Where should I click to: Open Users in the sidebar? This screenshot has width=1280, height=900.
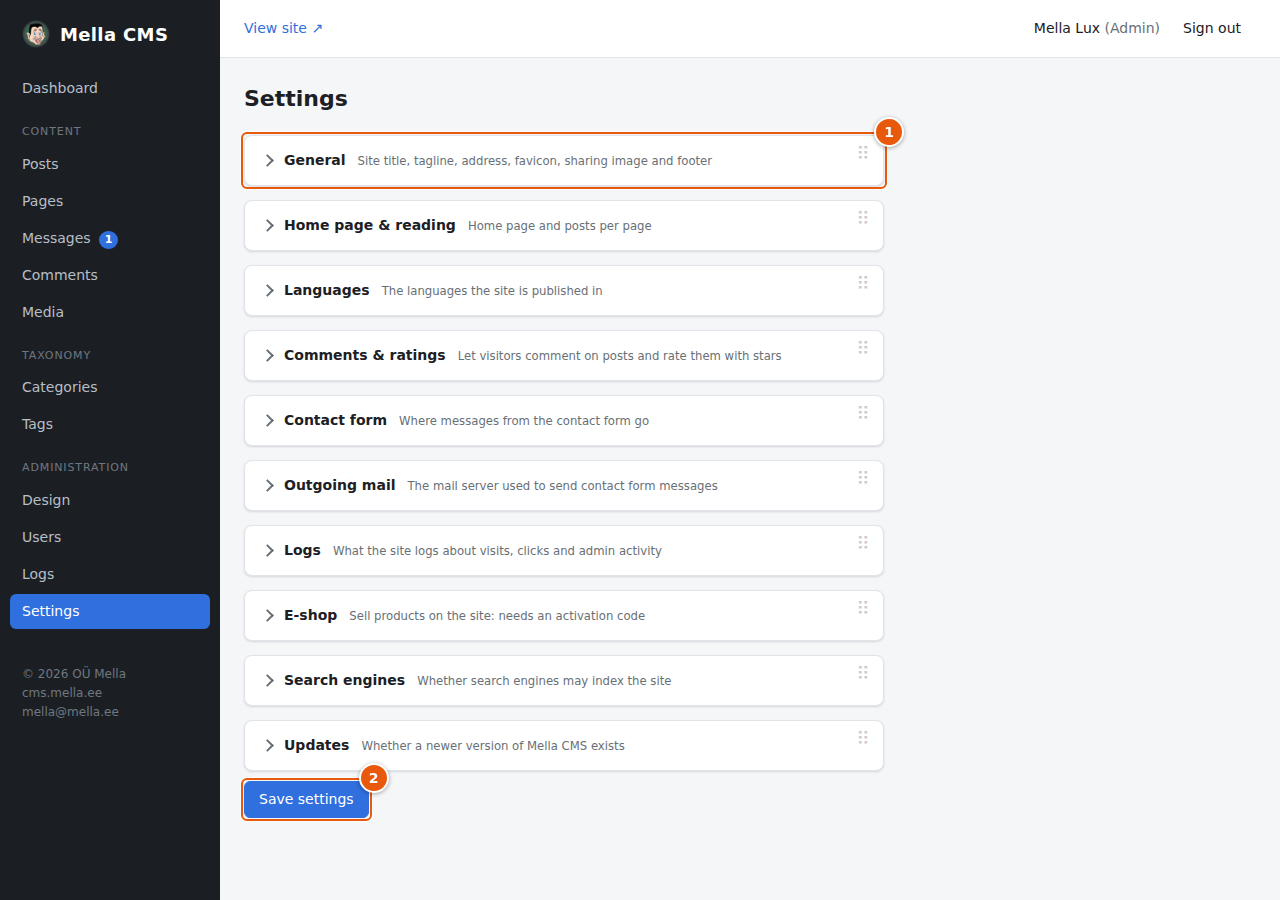pyautogui.click(x=110, y=537)
